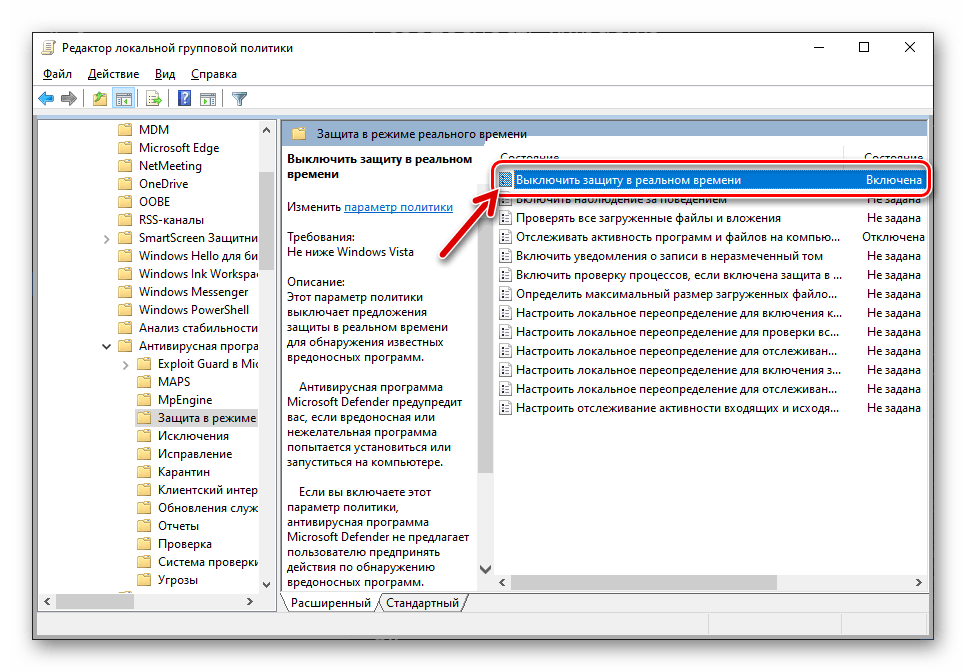Collapse the Антивирусная программа tree node
This screenshot has height=672, width=966.
click(x=106, y=346)
